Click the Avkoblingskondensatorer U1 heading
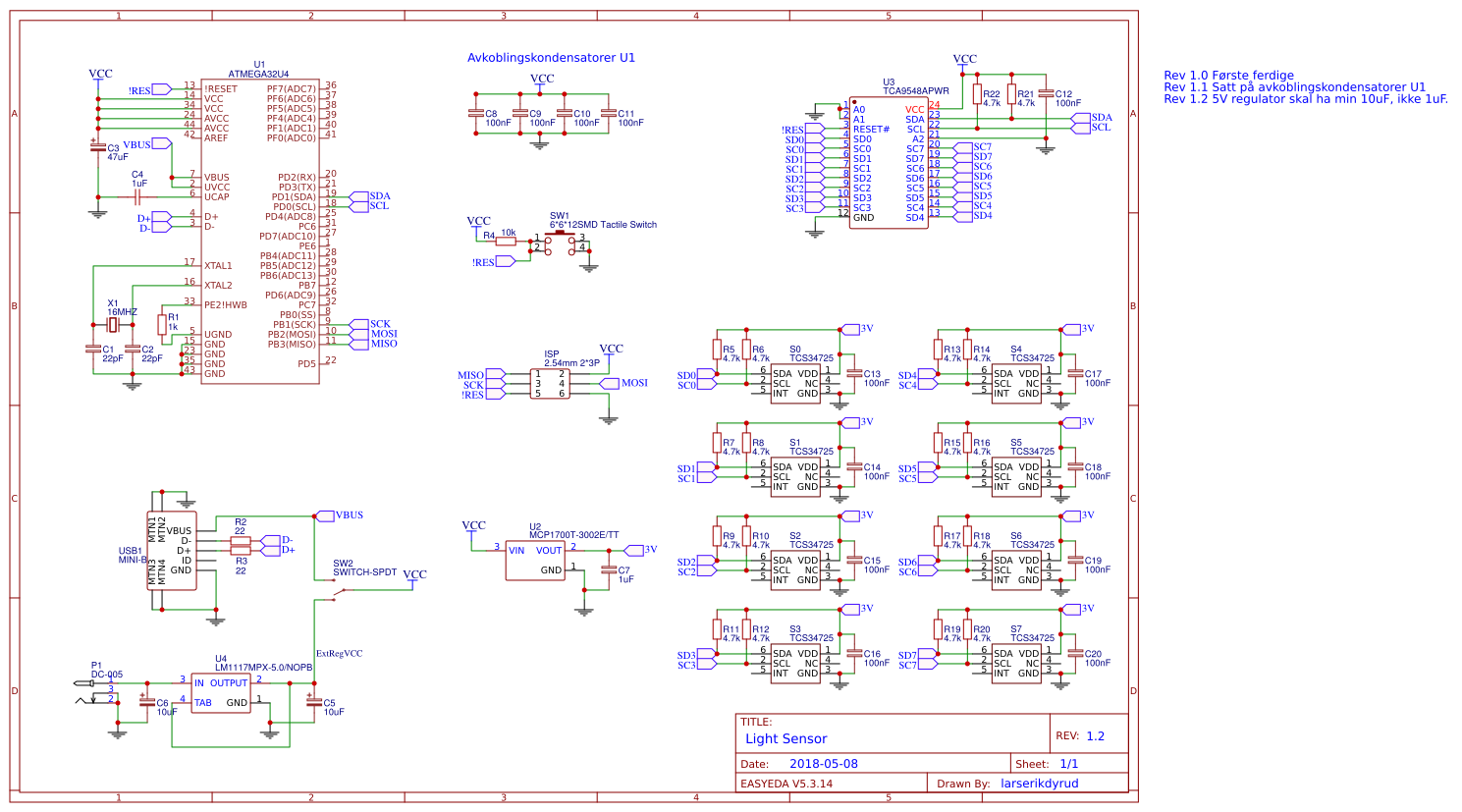Viewport: 1462px width, 812px height. [x=552, y=57]
